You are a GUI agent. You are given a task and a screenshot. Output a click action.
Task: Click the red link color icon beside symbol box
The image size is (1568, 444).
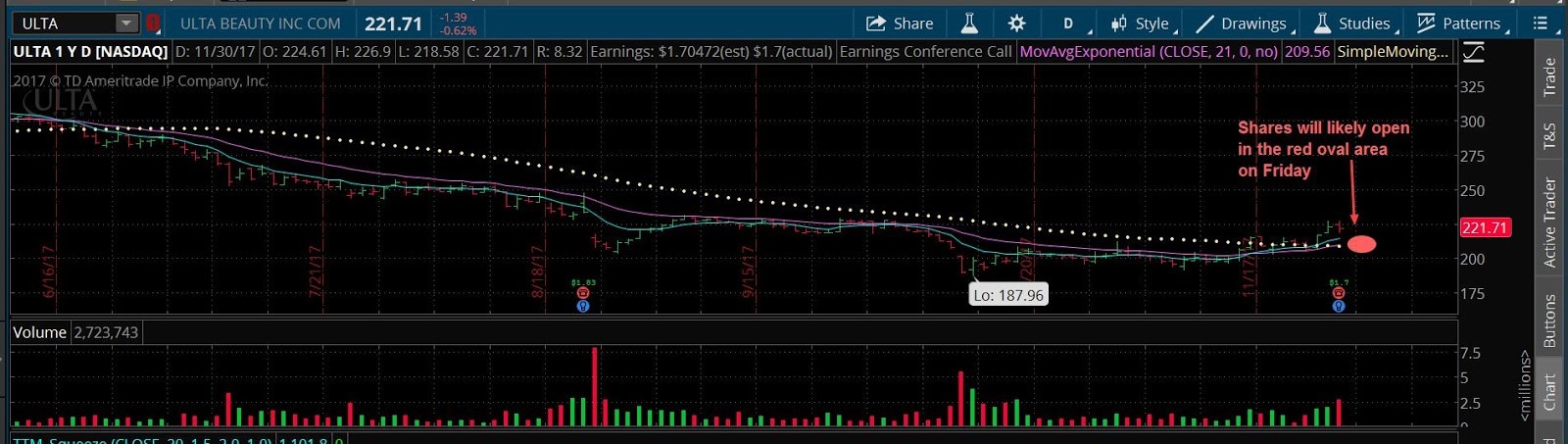pyautogui.click(x=154, y=24)
